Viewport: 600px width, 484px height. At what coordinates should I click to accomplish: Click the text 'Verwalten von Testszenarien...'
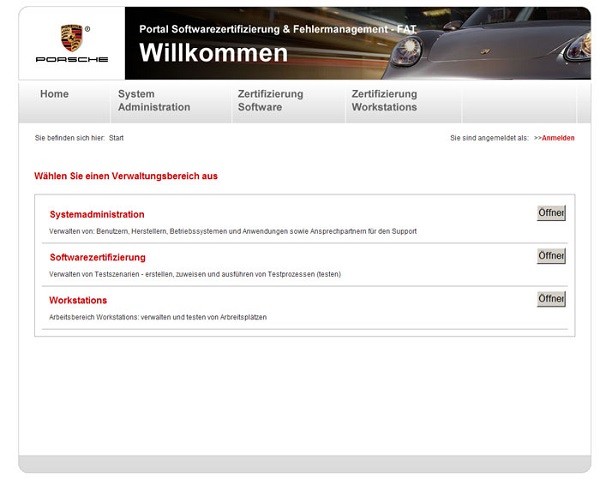(x=195, y=274)
